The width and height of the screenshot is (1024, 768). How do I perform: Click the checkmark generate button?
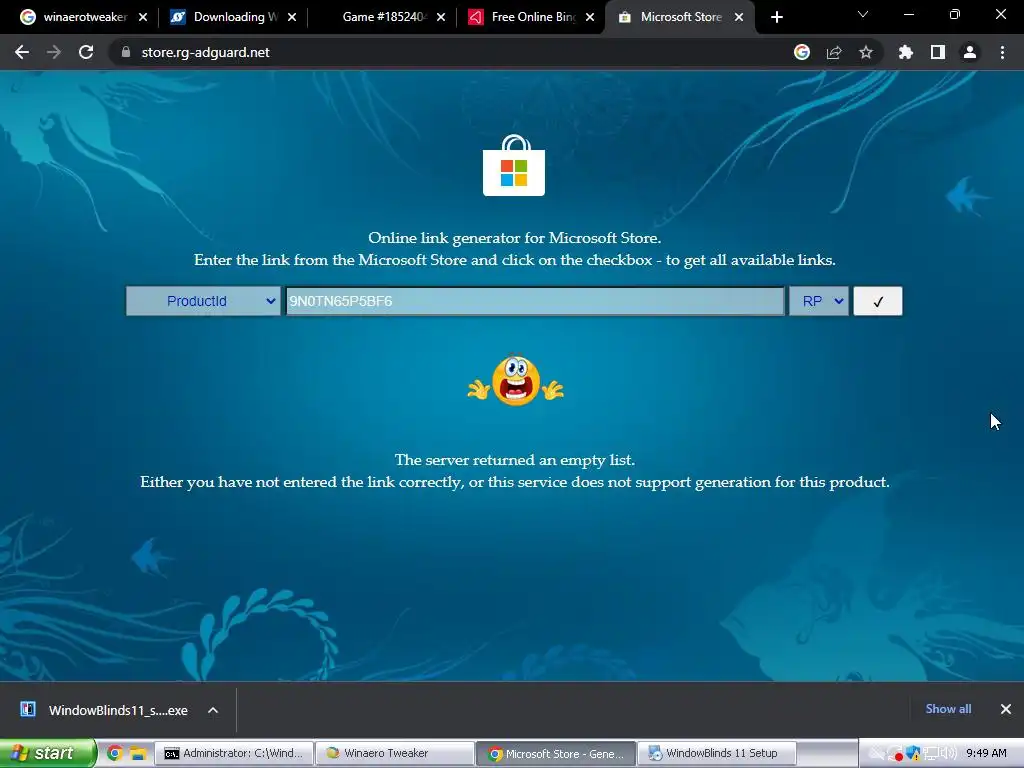click(878, 301)
